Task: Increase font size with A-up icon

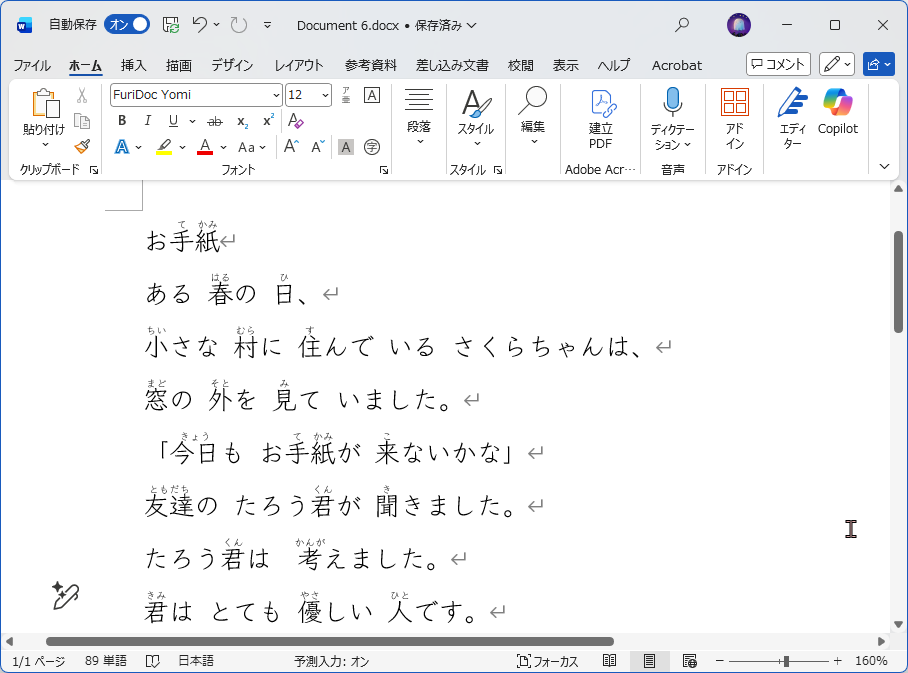Action: pos(291,147)
